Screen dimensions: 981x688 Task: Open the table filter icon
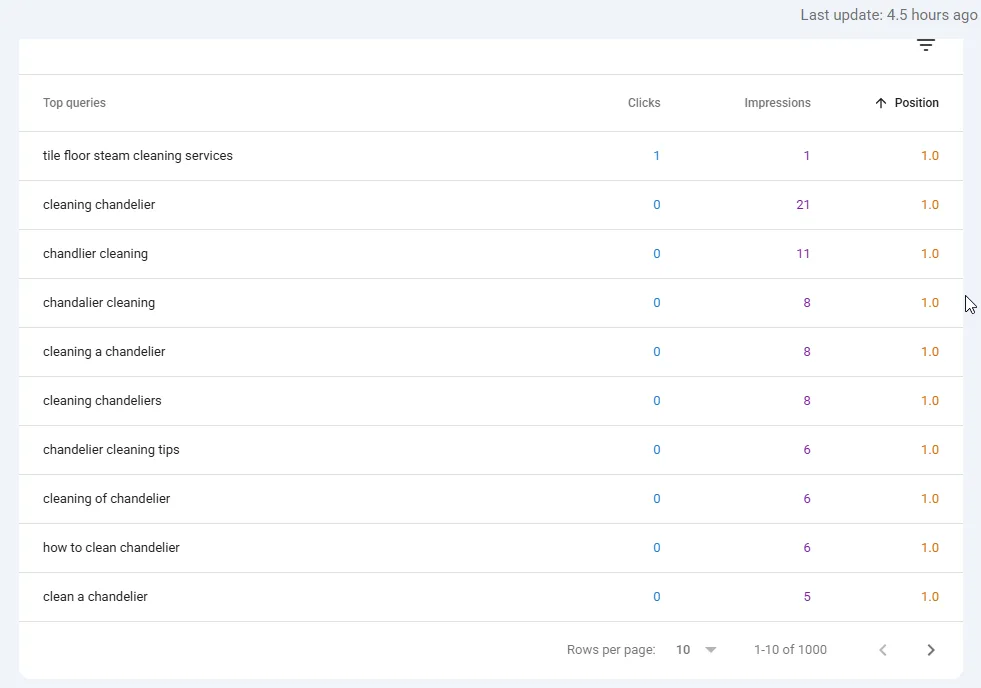pyautogui.click(x=925, y=45)
